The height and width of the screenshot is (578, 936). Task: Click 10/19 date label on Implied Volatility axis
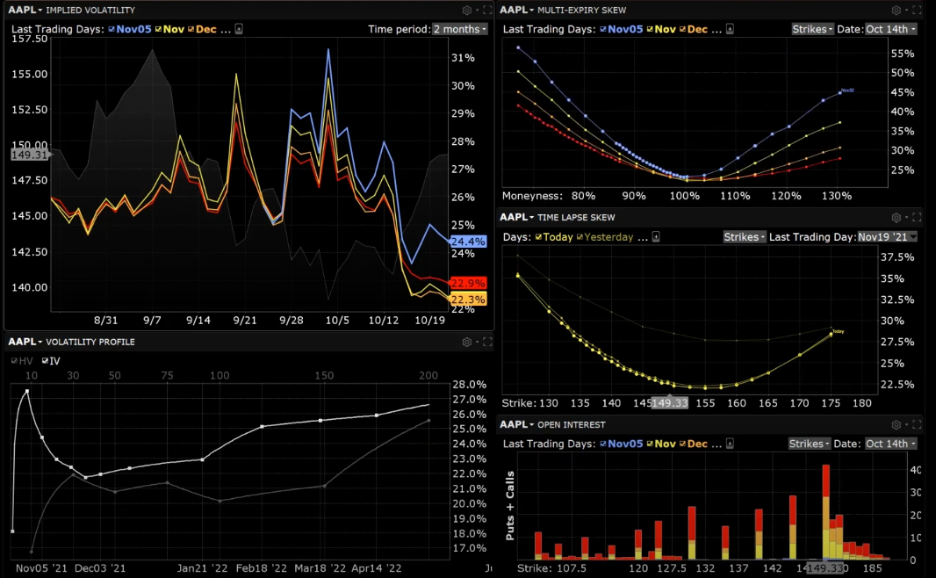(430, 320)
